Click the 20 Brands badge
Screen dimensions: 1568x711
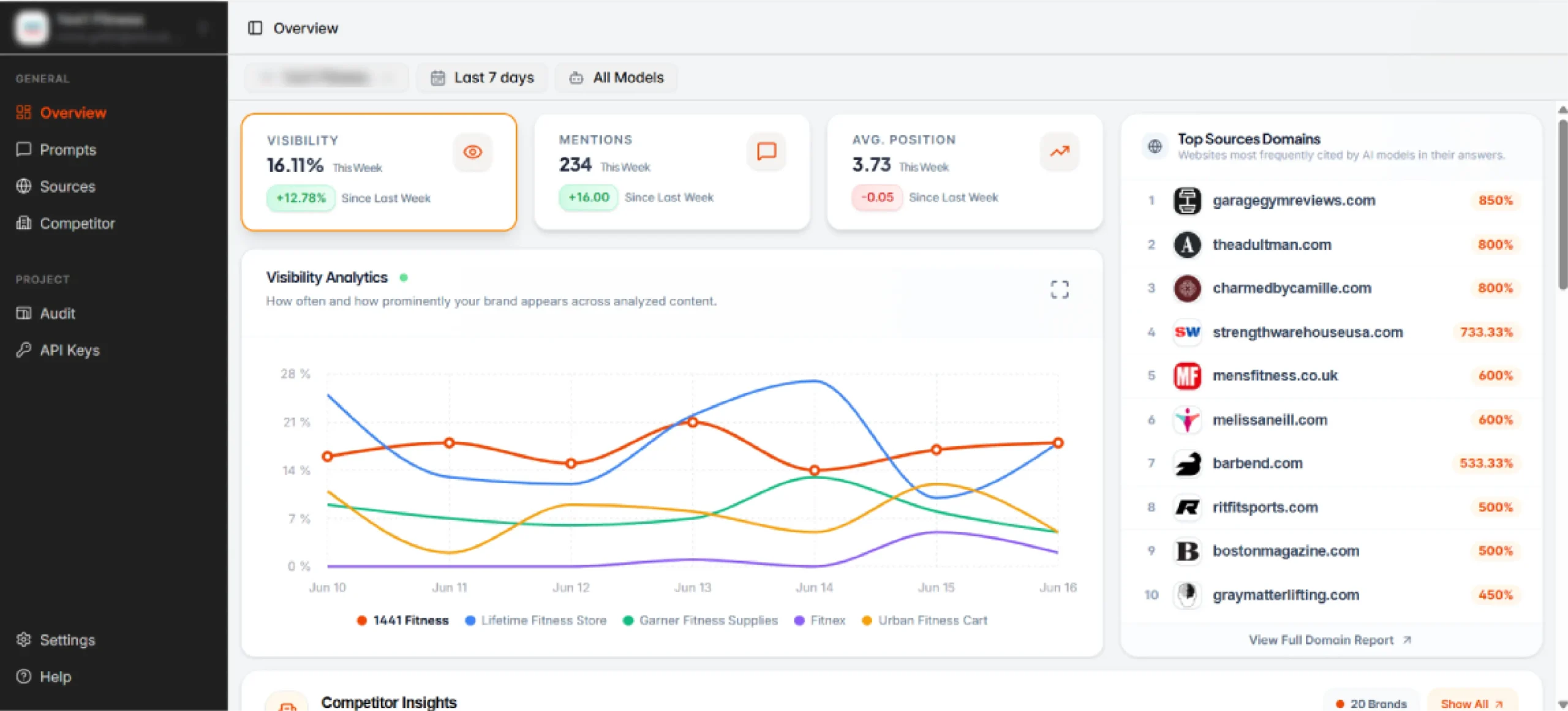(1371, 703)
